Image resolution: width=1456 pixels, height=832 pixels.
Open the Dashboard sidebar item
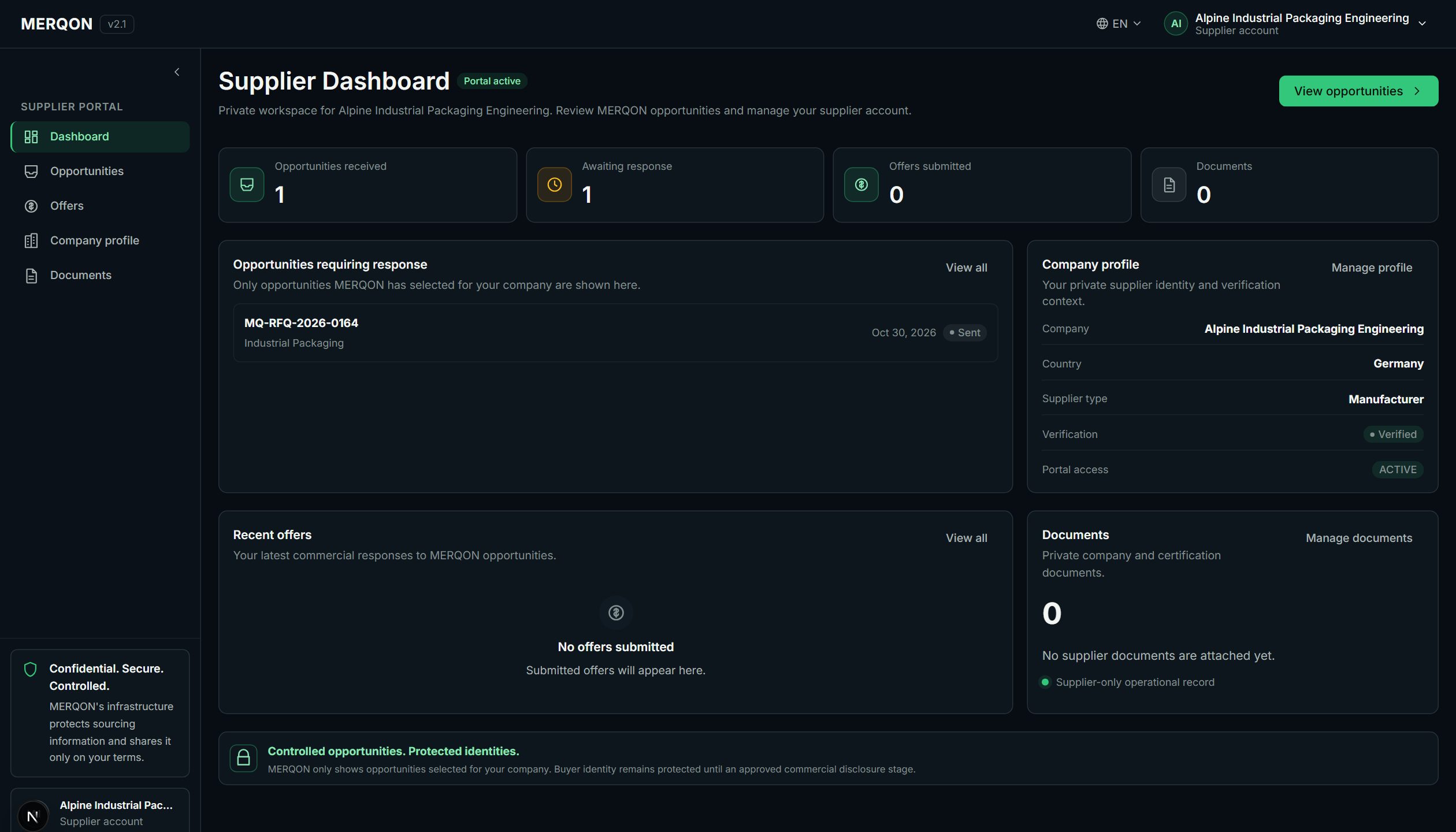pos(100,136)
